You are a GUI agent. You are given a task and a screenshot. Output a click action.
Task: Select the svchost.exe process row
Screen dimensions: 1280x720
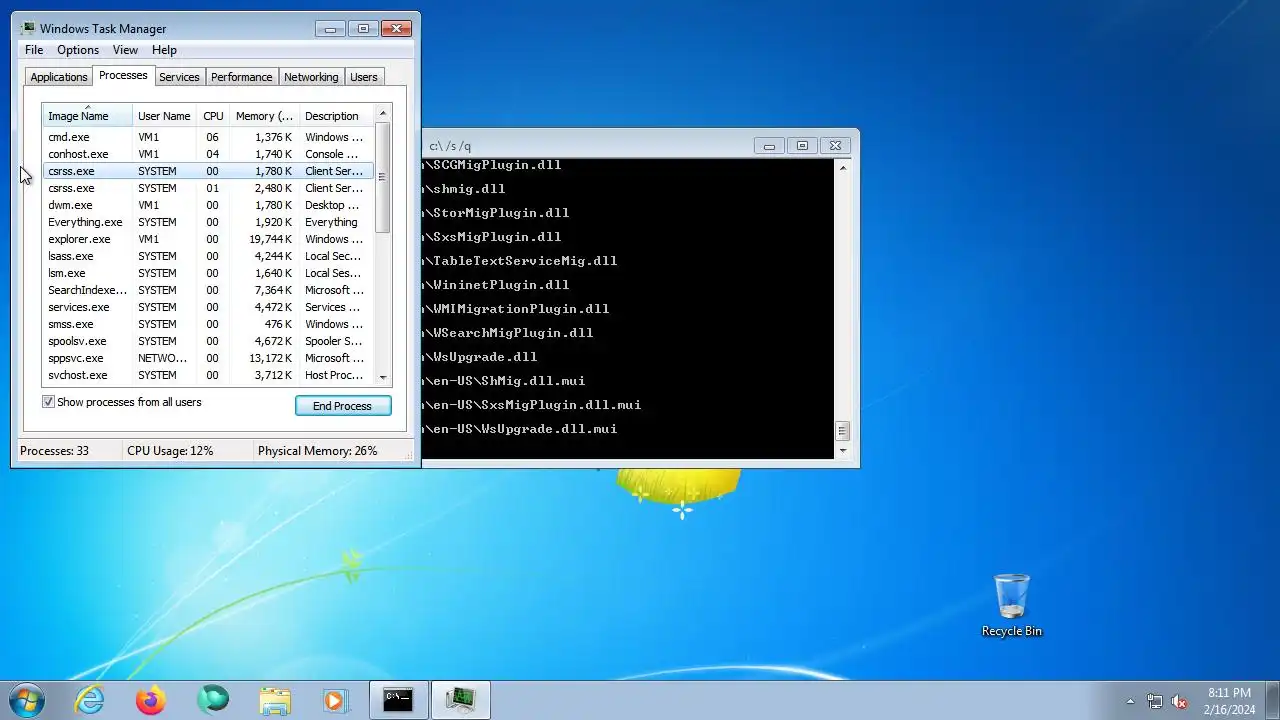[x=208, y=375]
